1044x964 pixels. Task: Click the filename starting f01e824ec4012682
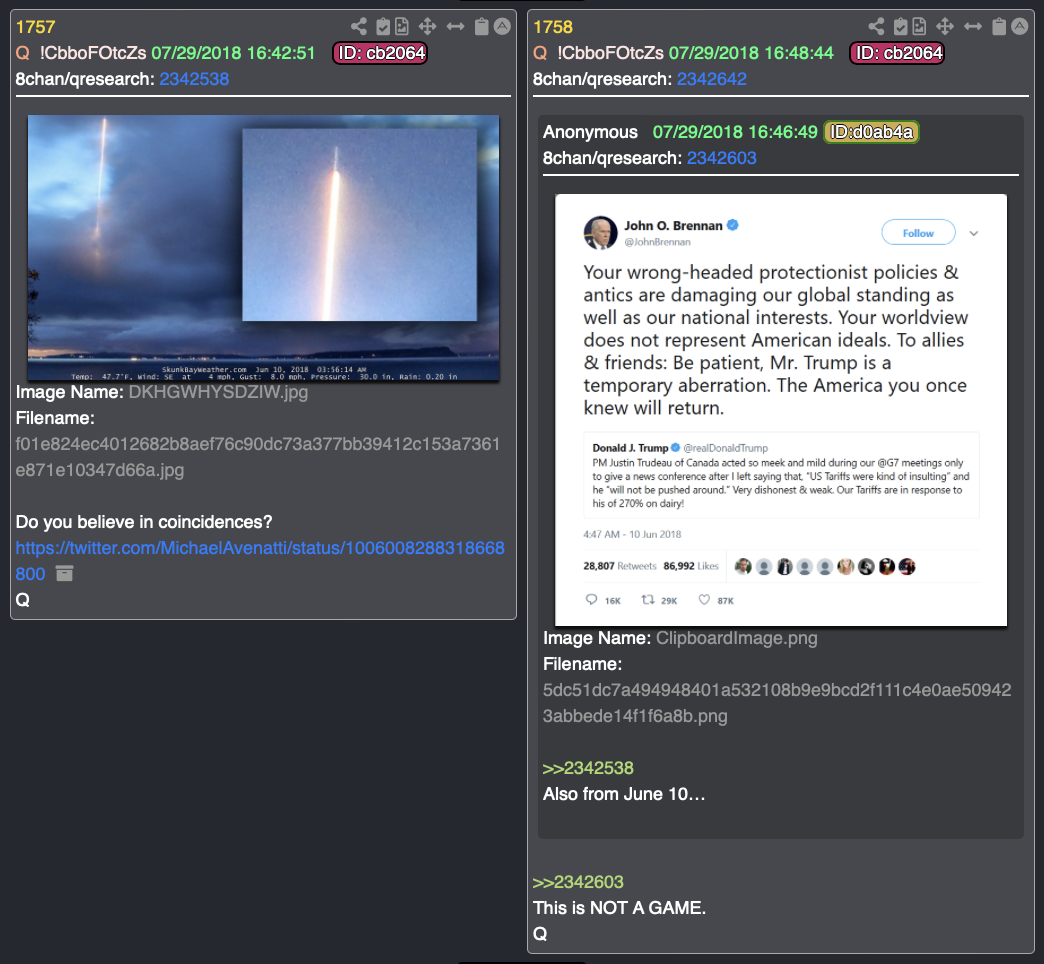point(258,457)
